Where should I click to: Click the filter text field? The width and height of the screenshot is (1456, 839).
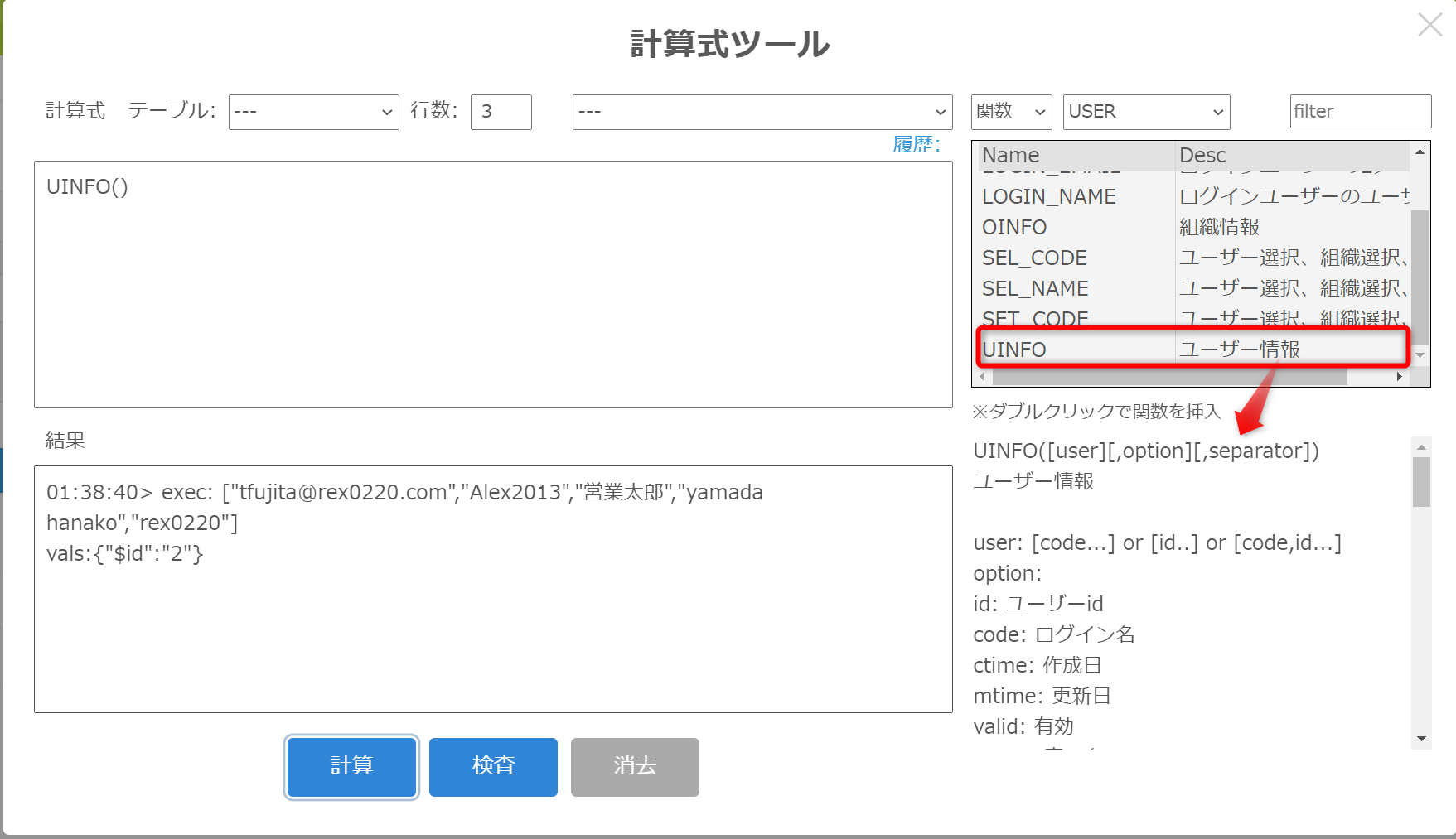(1361, 111)
